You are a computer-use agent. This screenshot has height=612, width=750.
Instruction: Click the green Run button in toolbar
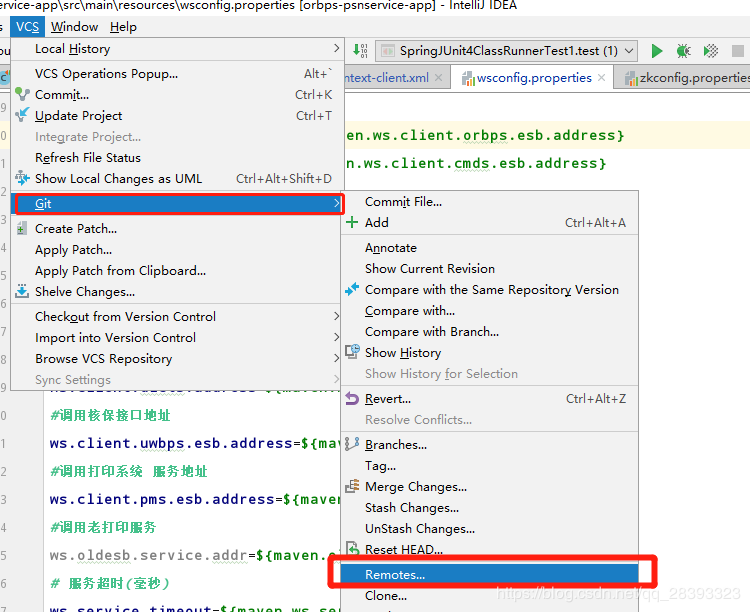click(x=657, y=51)
